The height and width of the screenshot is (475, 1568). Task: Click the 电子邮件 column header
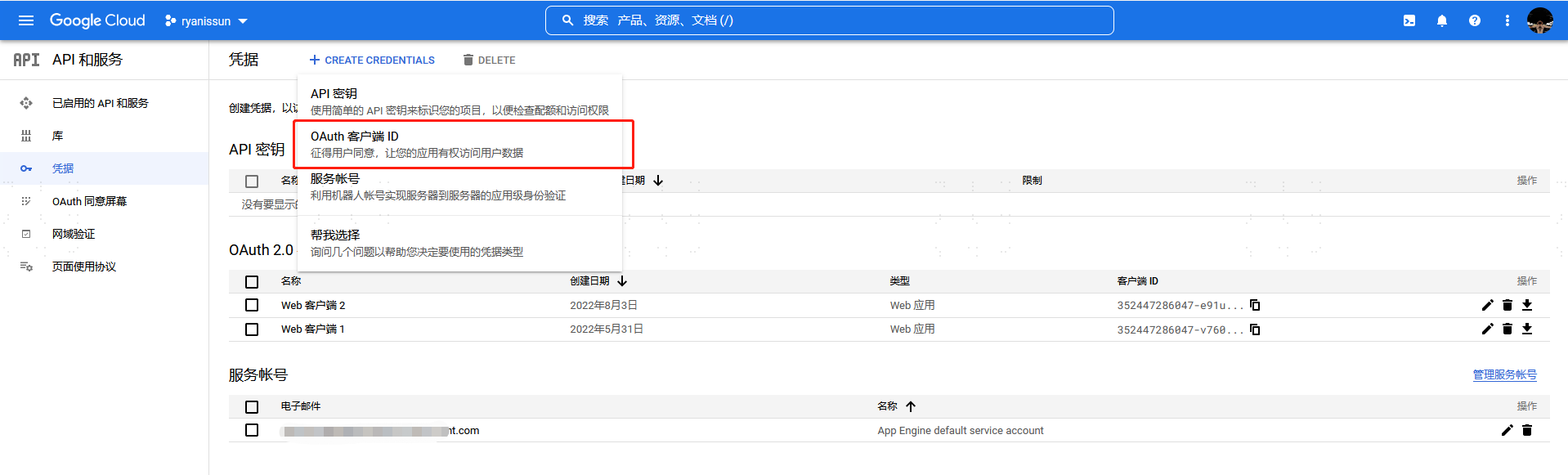301,406
